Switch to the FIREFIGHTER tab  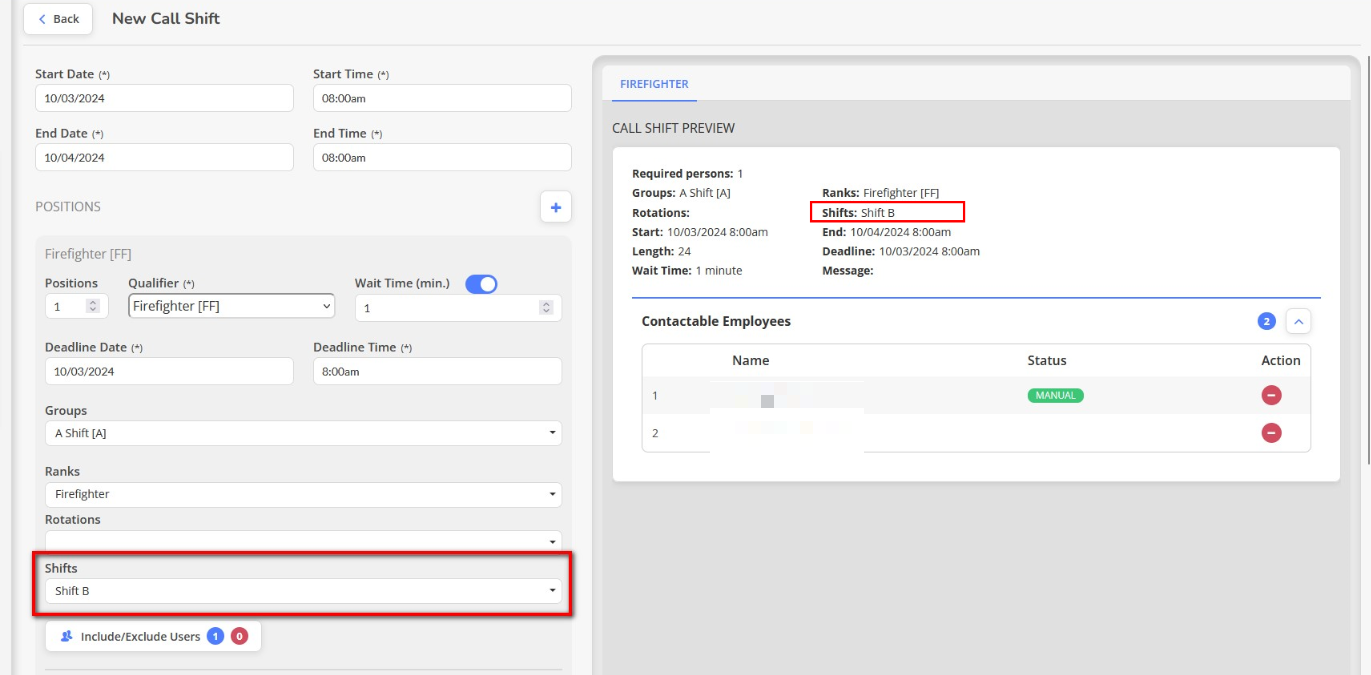654,84
